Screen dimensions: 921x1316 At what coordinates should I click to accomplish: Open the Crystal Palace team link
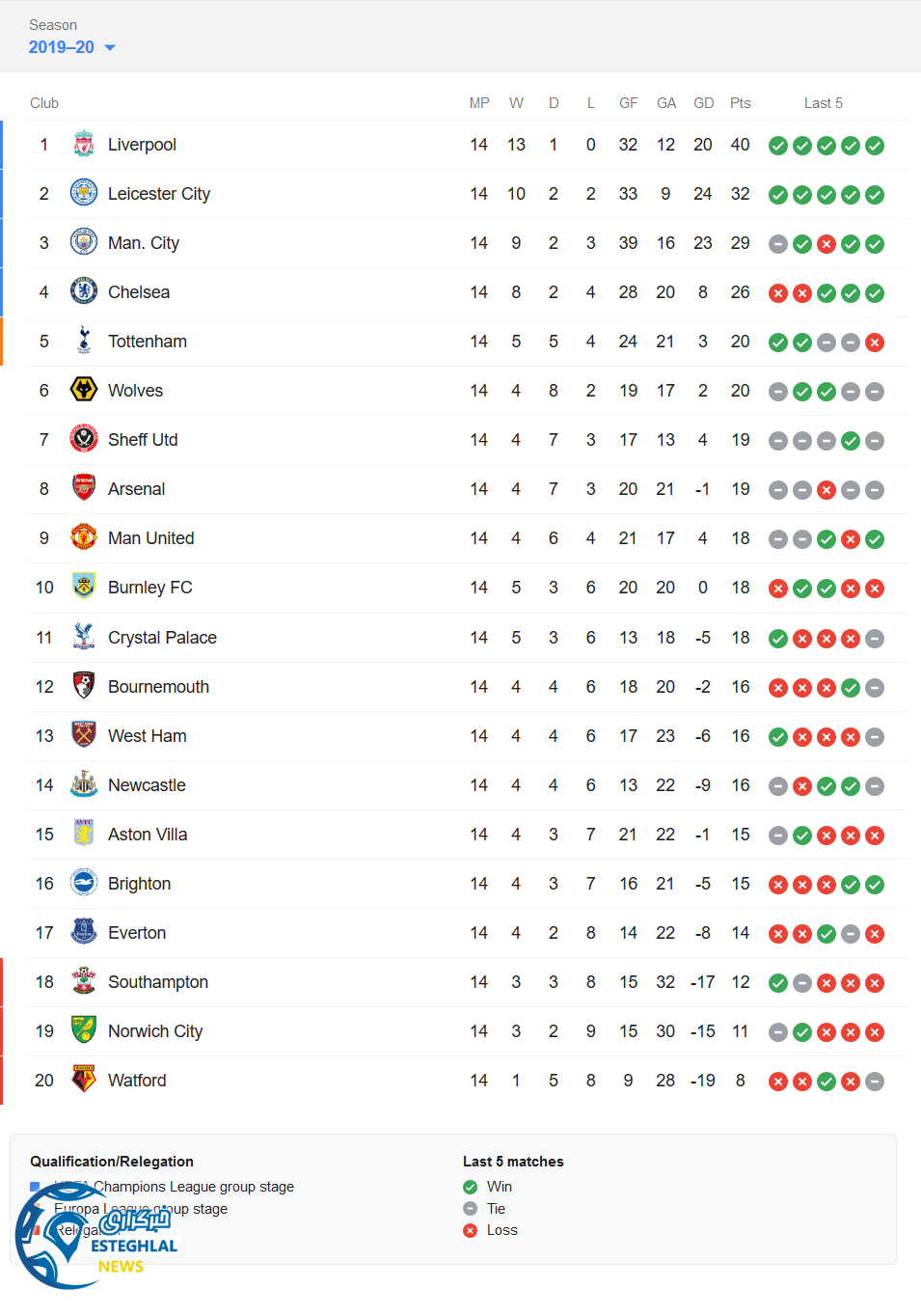(x=162, y=638)
